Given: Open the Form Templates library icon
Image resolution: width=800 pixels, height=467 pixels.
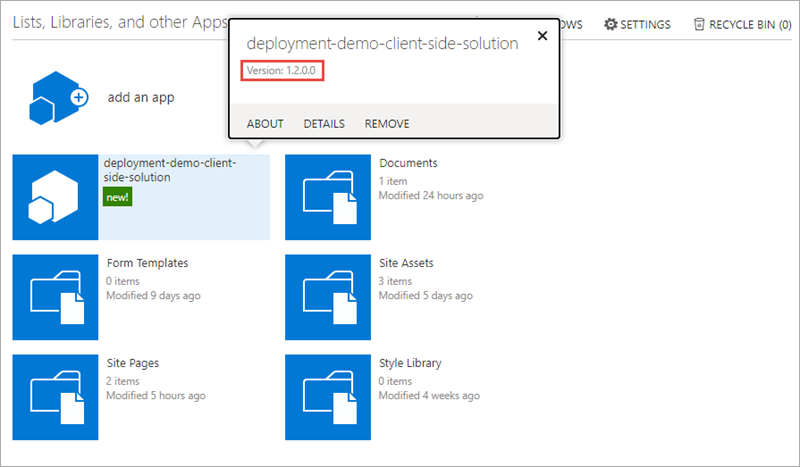Looking at the screenshot, I should click(x=56, y=297).
